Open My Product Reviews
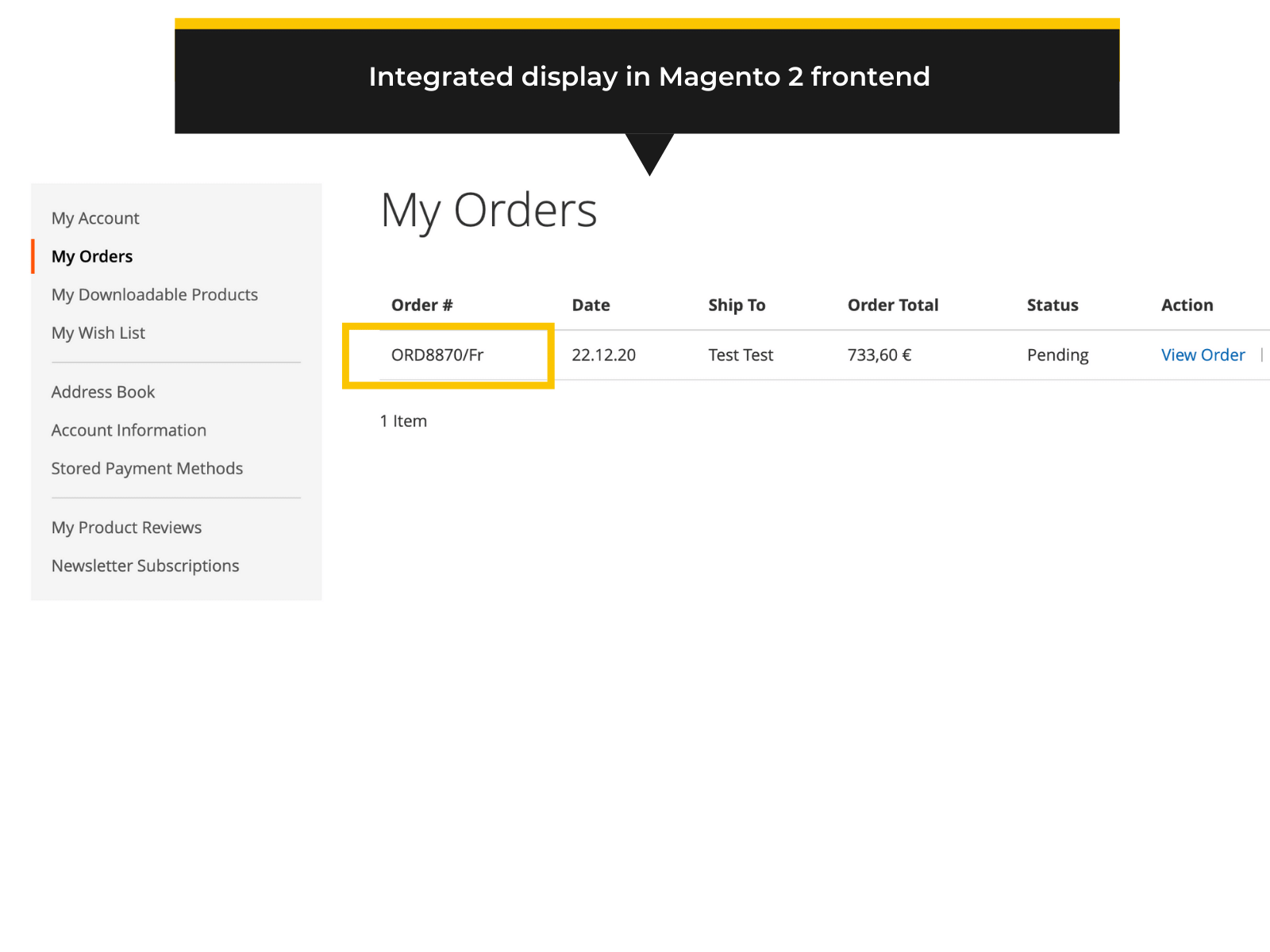 point(125,527)
